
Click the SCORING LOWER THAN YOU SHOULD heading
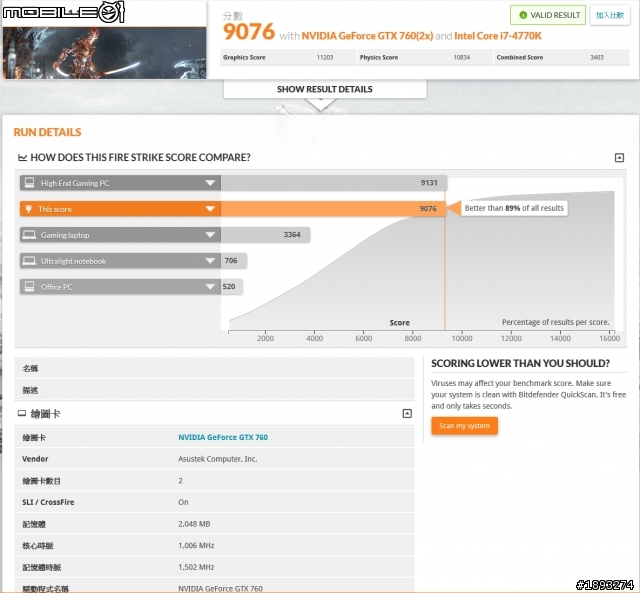pyautogui.click(x=520, y=363)
